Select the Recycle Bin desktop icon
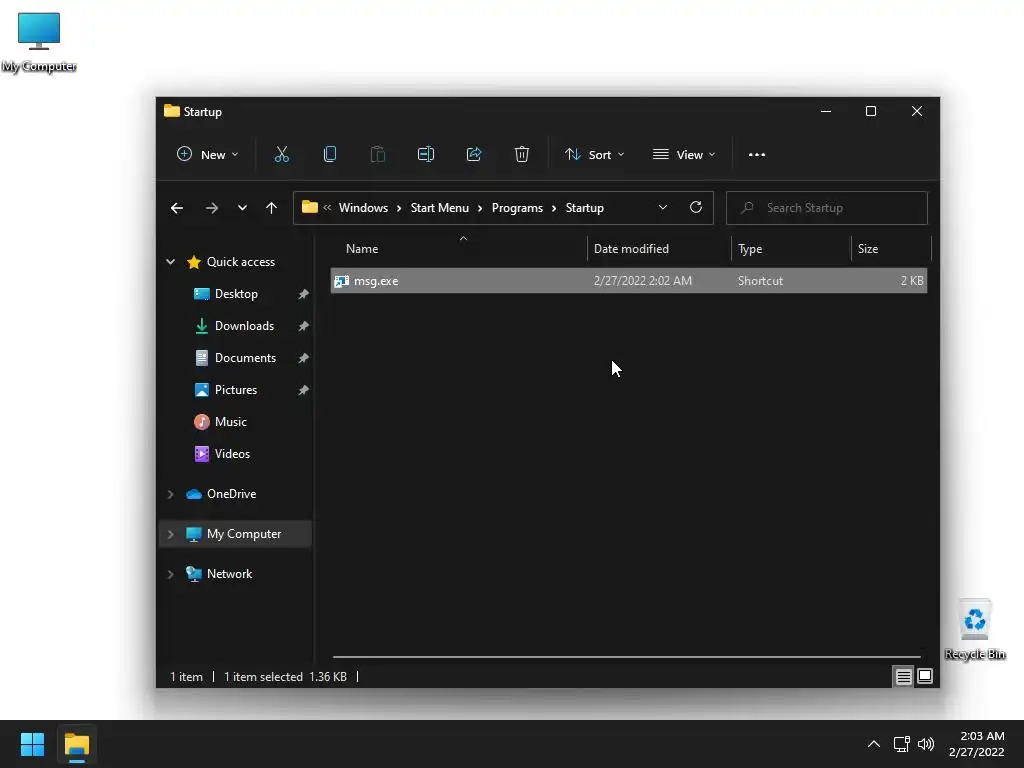This screenshot has width=1024, height=768. 974,630
